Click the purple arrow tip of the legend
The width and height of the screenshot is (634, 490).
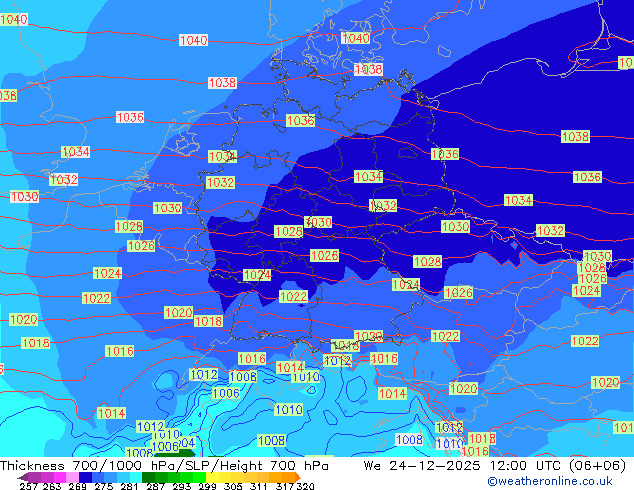tap(22, 478)
